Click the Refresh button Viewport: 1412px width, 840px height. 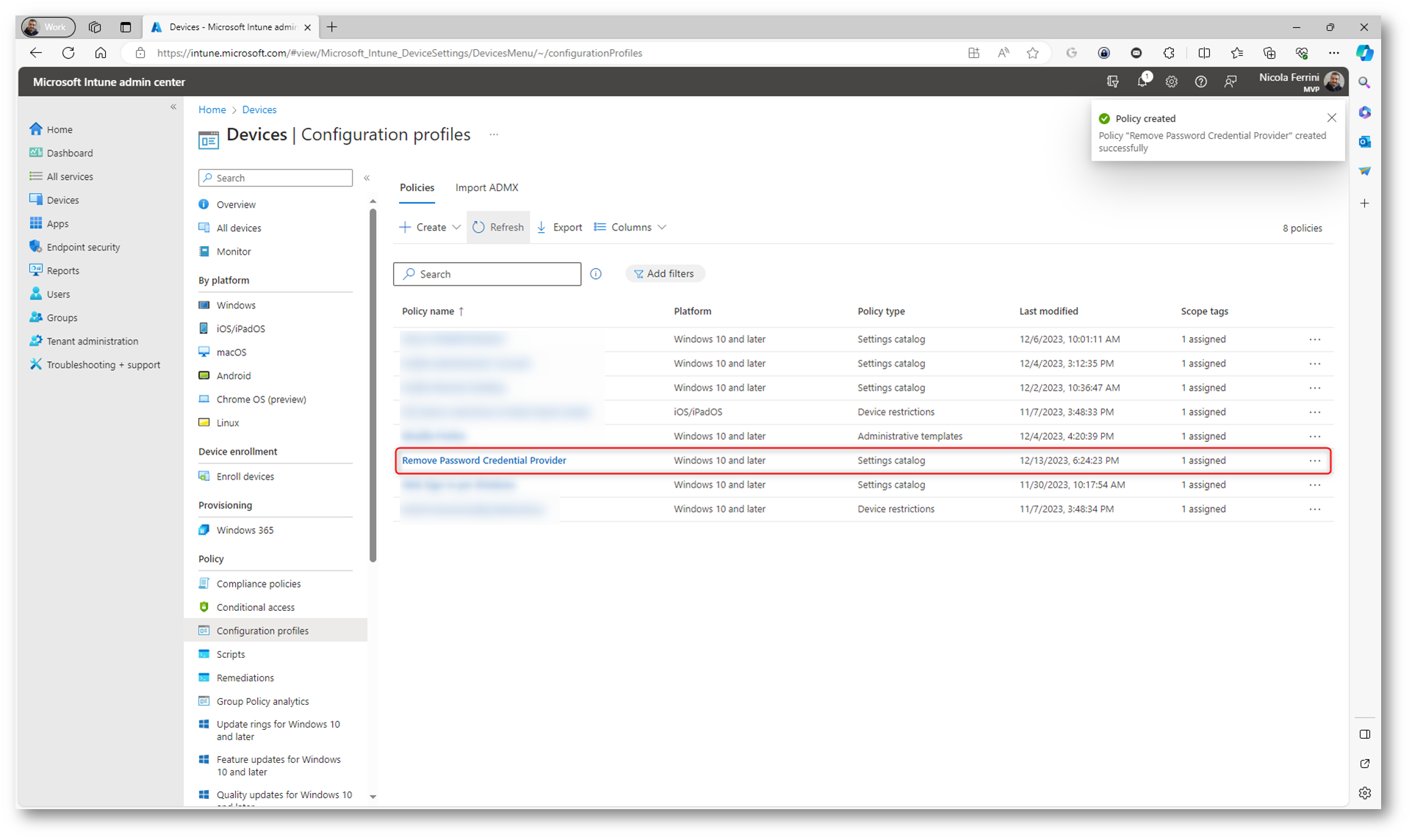click(x=498, y=227)
